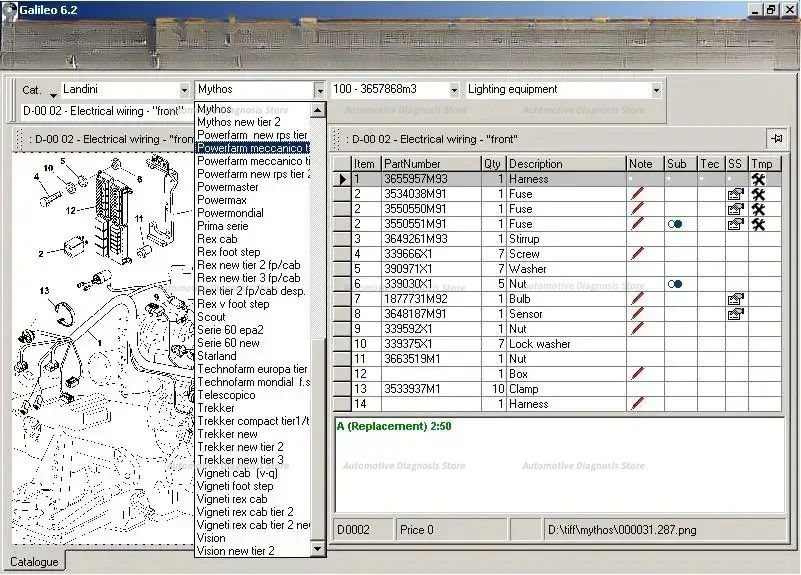The width and height of the screenshot is (801, 575).
Task: Click the note pencil for Screw 339666X1
Action: click(637, 254)
